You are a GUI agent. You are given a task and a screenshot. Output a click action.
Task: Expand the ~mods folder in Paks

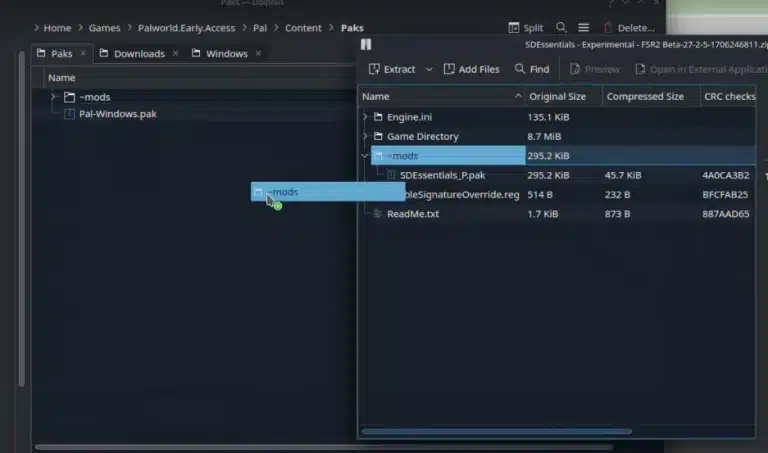pos(53,97)
